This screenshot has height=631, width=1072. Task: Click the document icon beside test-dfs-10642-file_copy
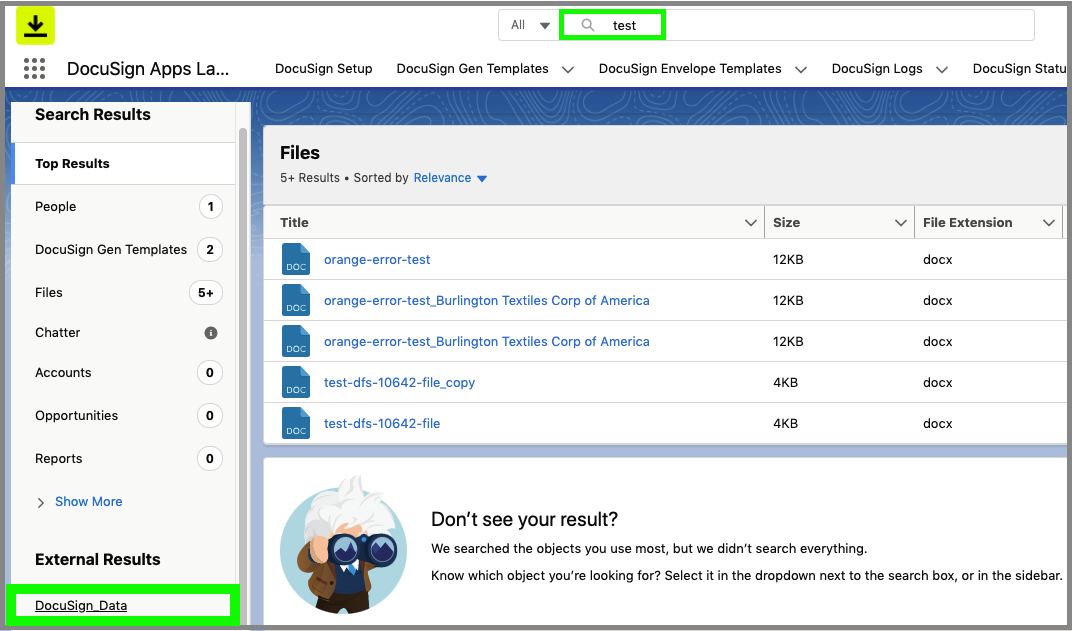tap(296, 381)
